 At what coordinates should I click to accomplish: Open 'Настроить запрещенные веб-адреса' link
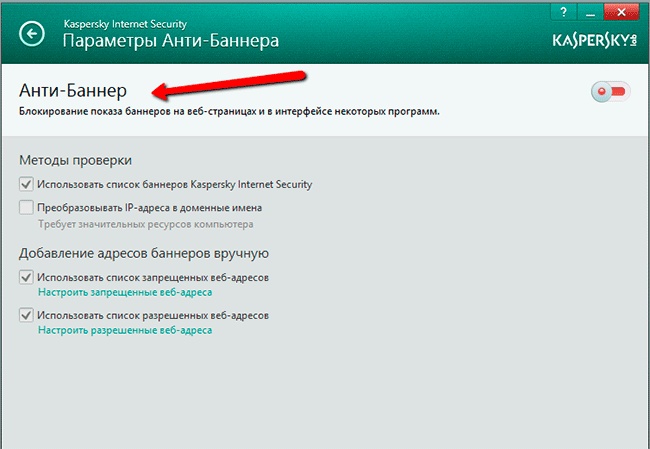(125, 292)
